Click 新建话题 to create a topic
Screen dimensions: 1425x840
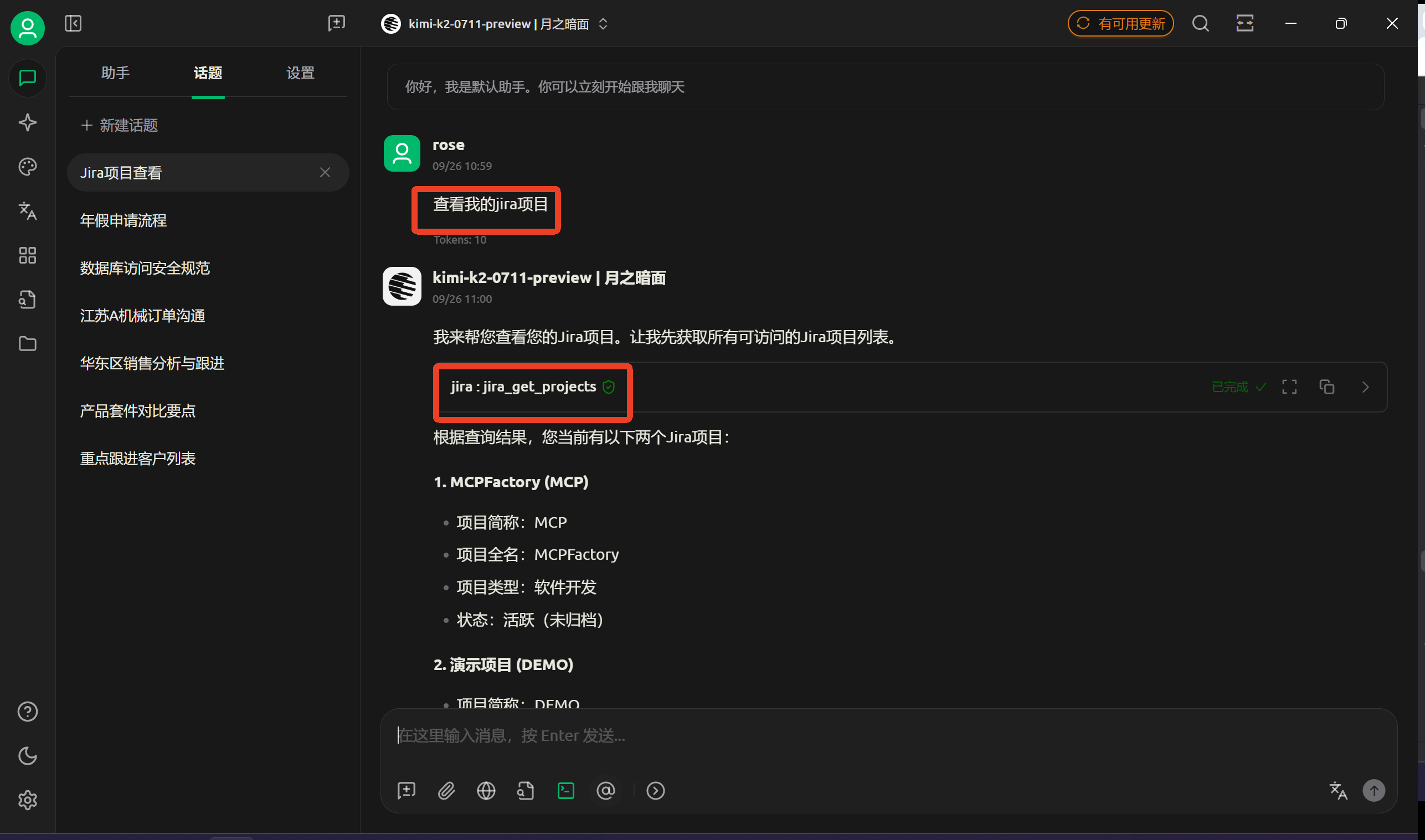click(120, 125)
